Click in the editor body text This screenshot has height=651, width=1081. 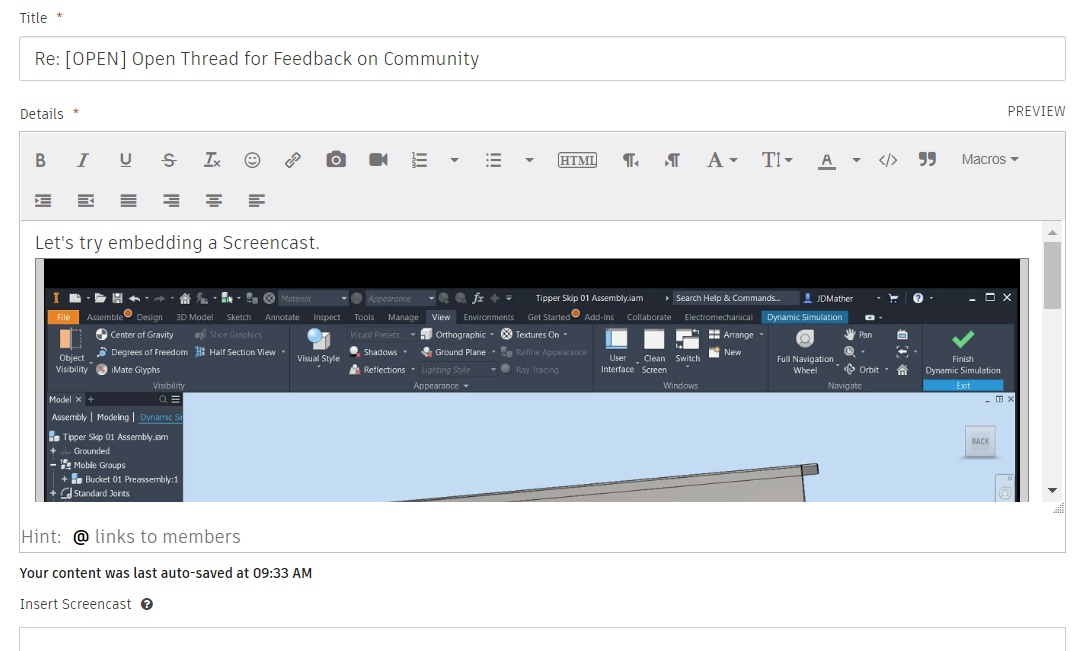pyautogui.click(x=177, y=243)
